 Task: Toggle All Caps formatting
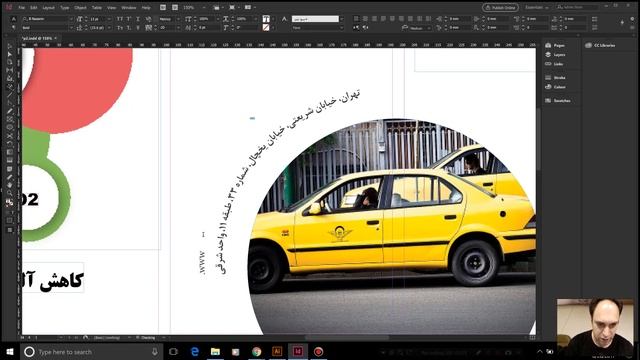pos(120,19)
